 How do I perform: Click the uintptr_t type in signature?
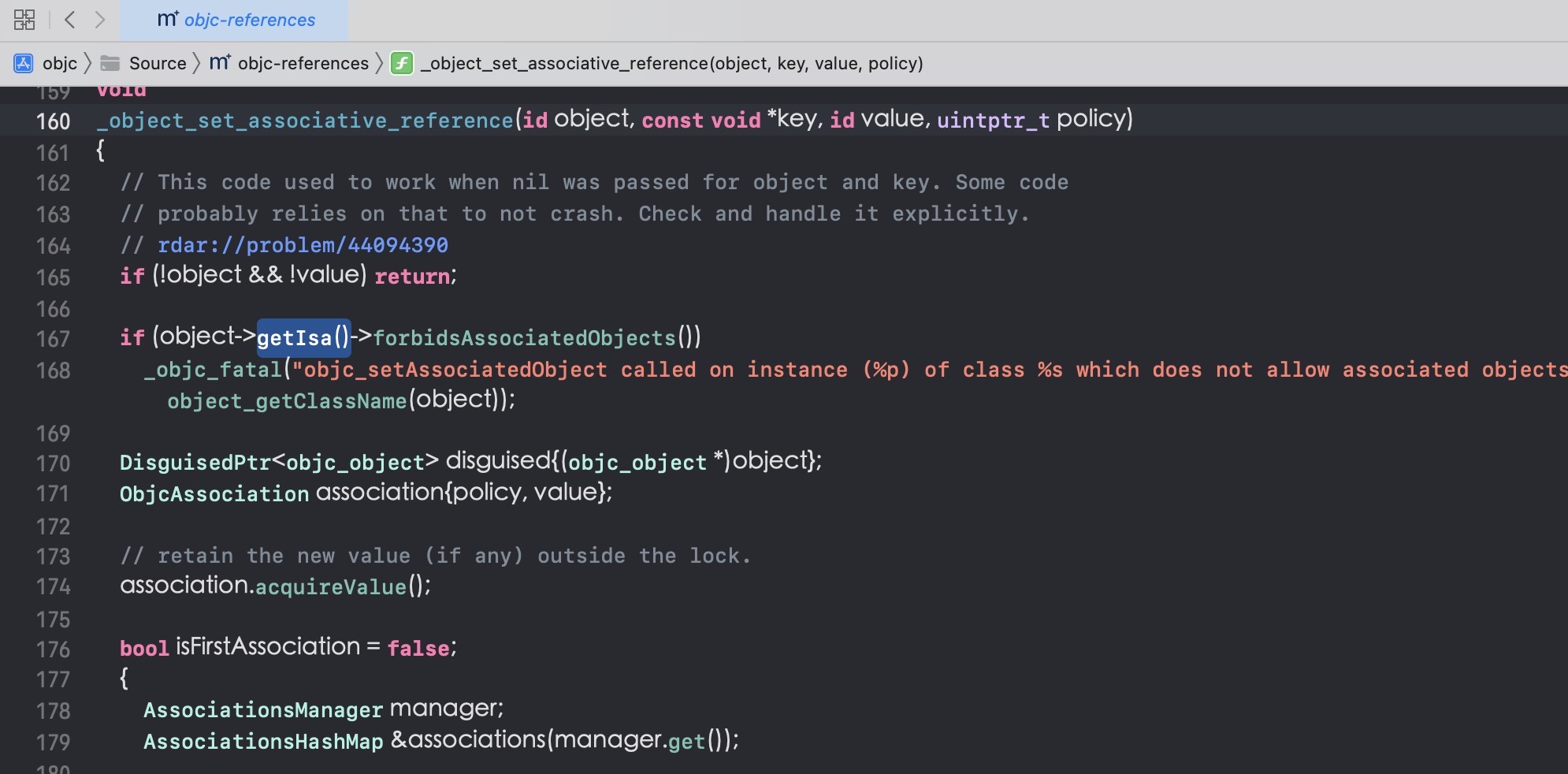tap(993, 121)
